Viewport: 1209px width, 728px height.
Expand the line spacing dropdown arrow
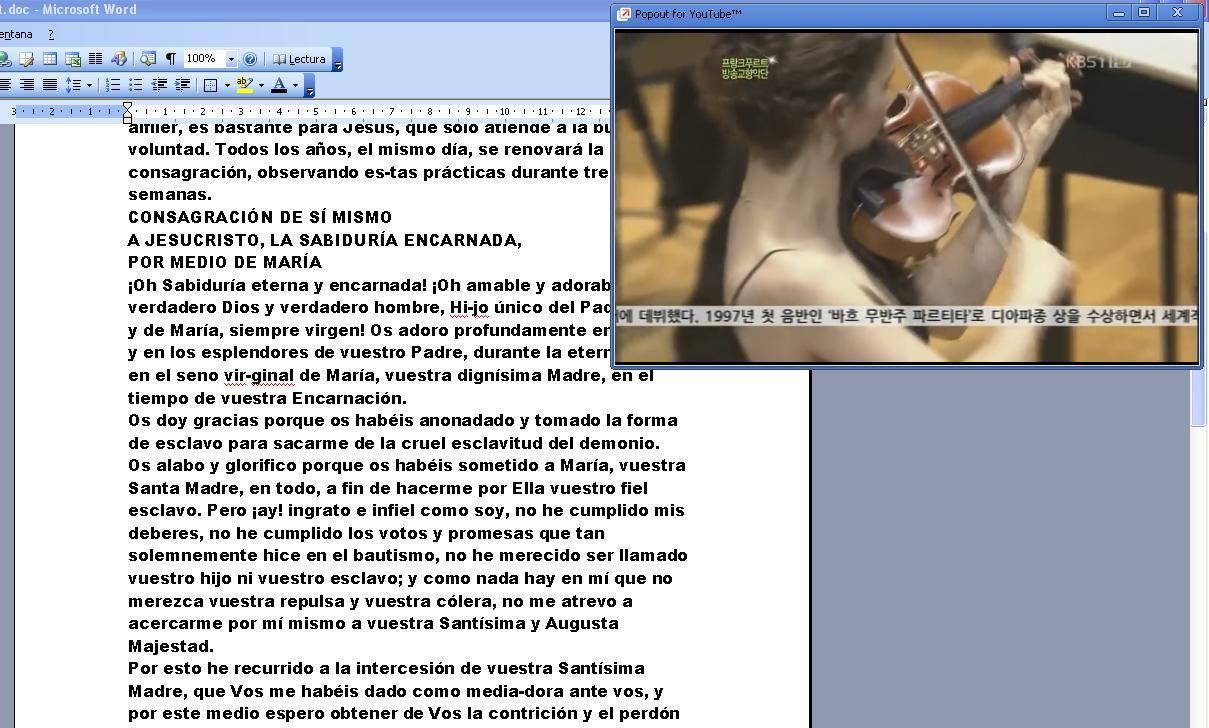(x=89, y=85)
